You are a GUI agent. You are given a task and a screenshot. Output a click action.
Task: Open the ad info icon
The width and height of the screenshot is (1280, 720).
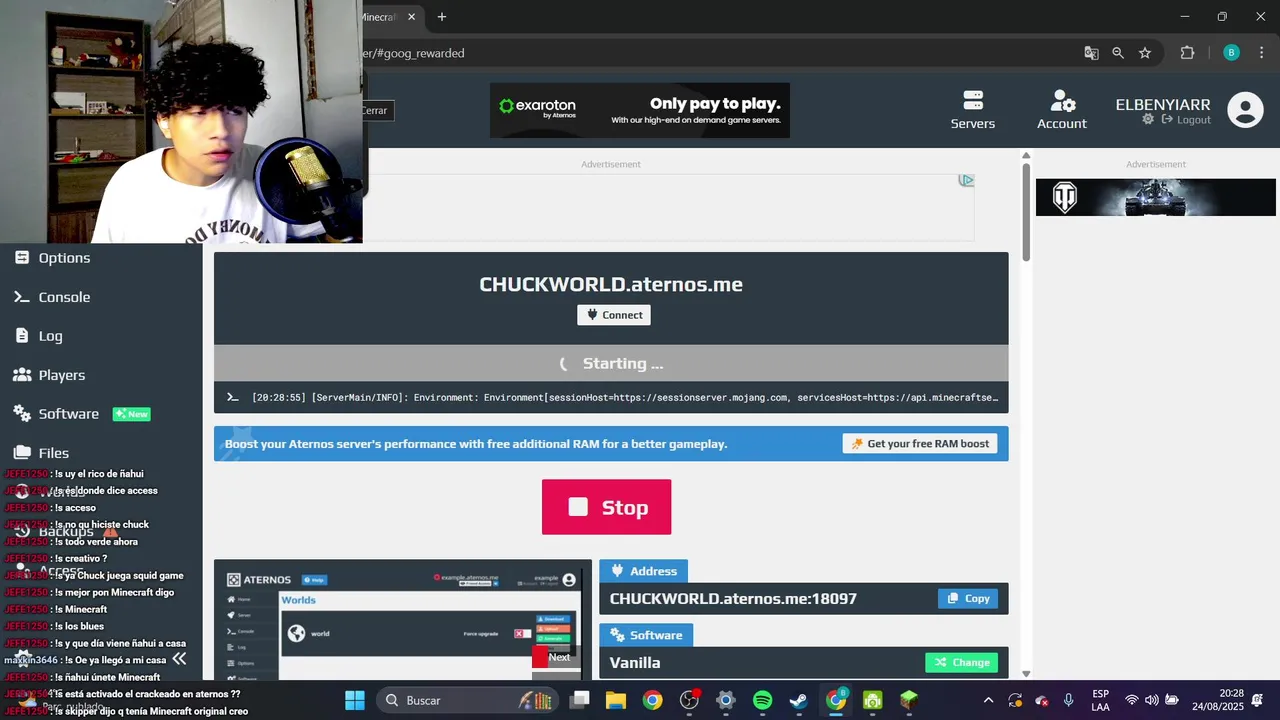click(x=966, y=180)
